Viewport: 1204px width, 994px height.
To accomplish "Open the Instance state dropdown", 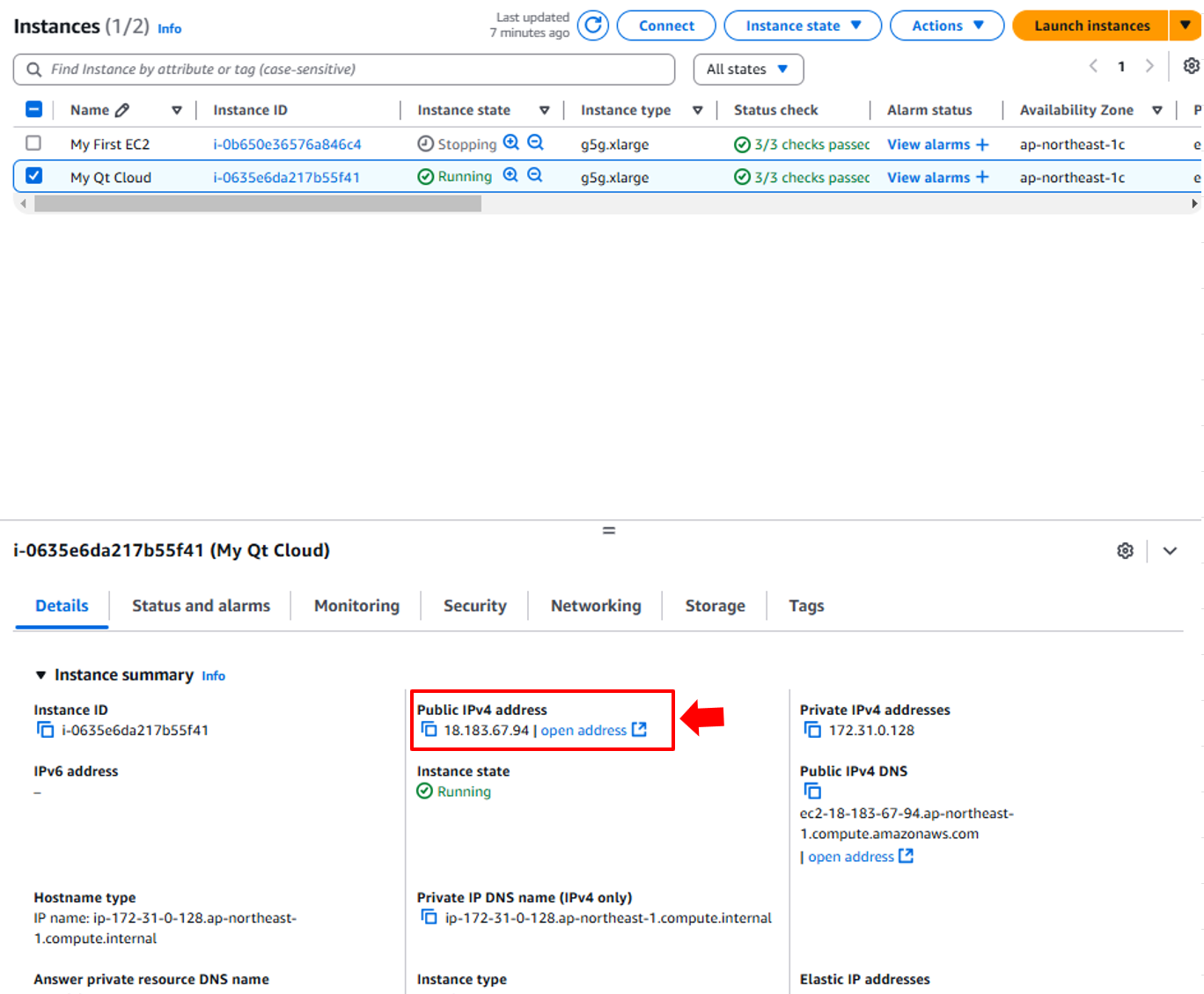I will pyautogui.click(x=802, y=26).
